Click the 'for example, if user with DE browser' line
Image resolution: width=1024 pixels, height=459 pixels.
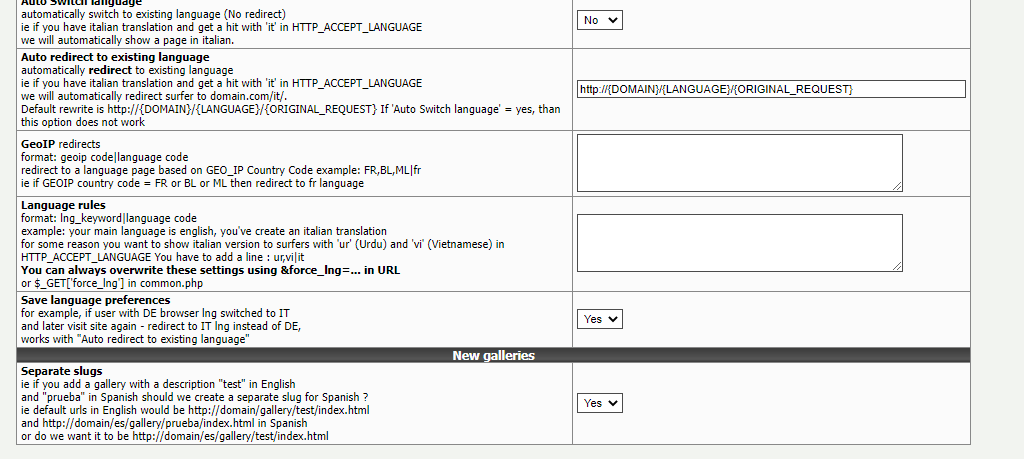155,313
